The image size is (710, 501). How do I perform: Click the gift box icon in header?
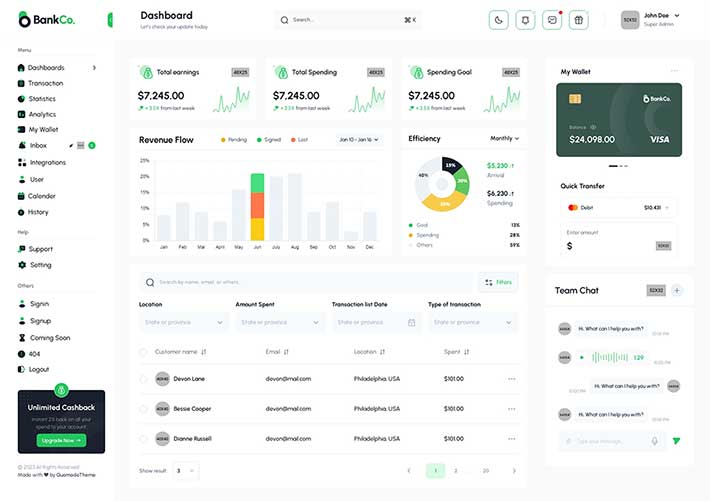click(578, 20)
